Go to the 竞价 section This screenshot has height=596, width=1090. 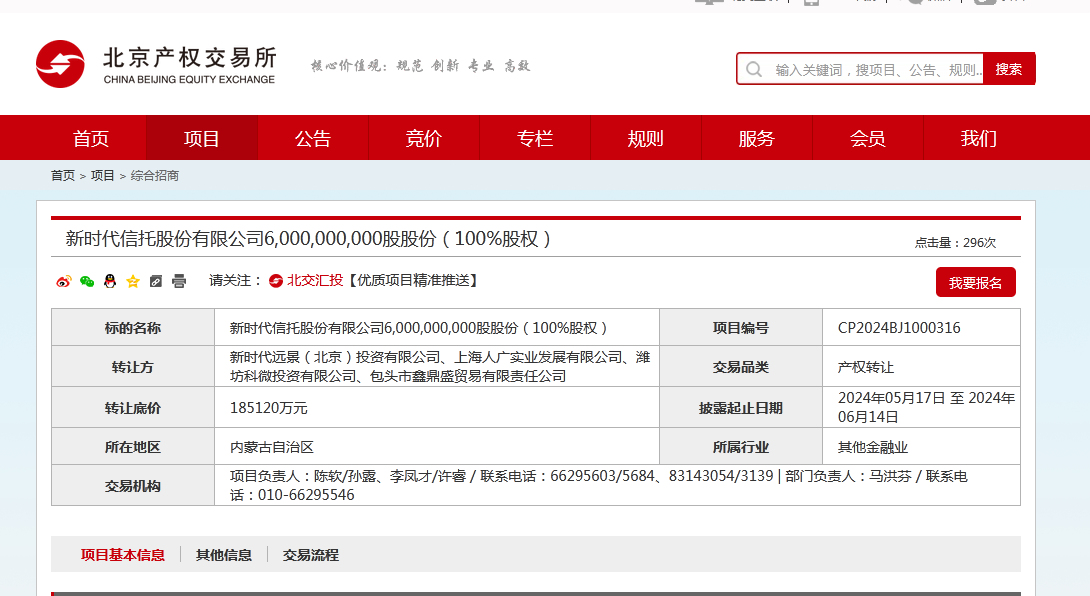(424, 138)
